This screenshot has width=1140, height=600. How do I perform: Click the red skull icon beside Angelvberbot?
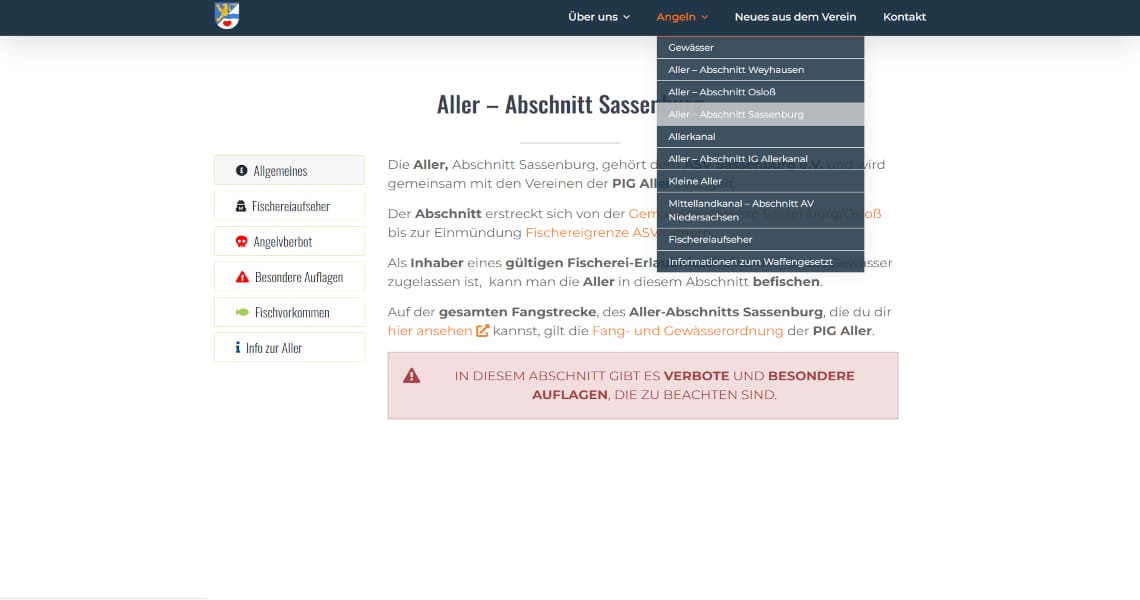[x=240, y=241]
